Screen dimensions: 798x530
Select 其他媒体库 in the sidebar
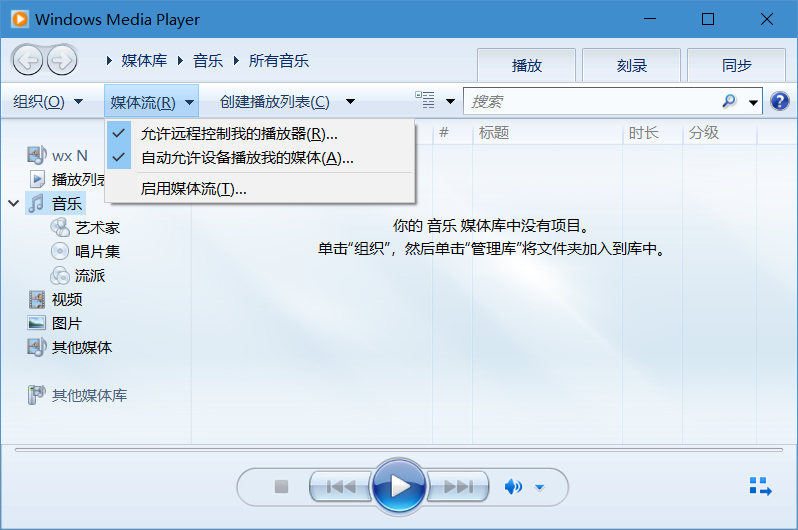(x=89, y=395)
